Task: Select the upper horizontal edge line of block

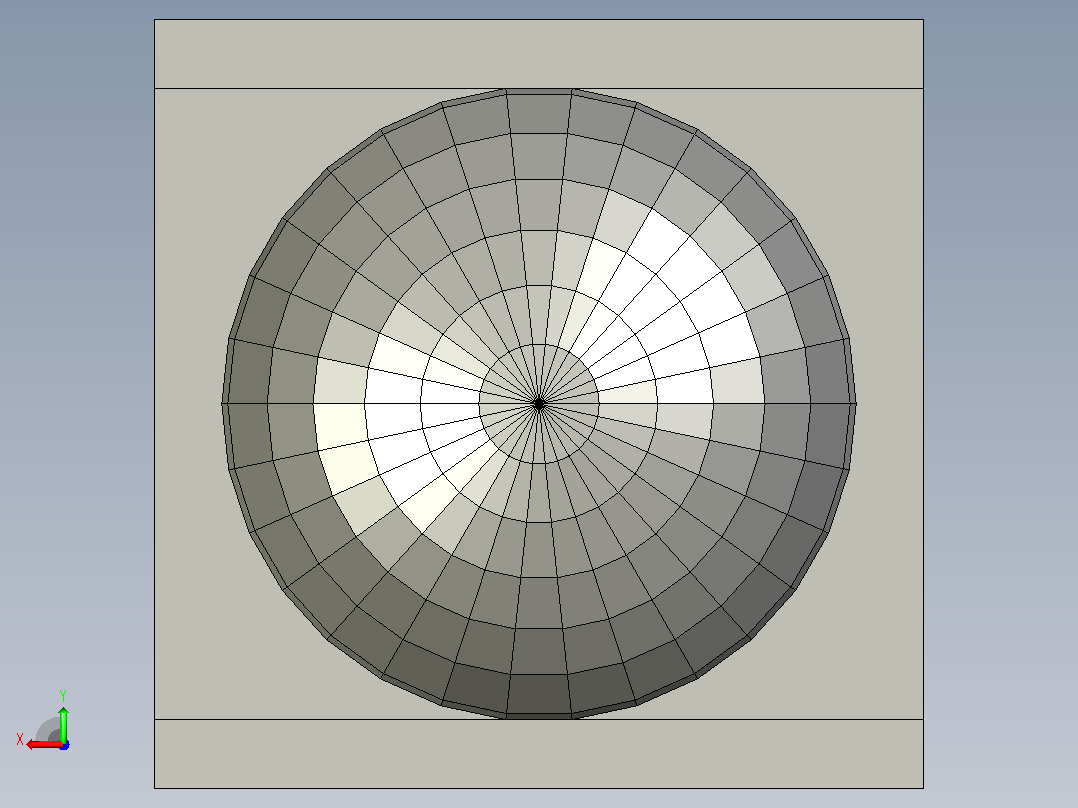Action: click(x=539, y=88)
